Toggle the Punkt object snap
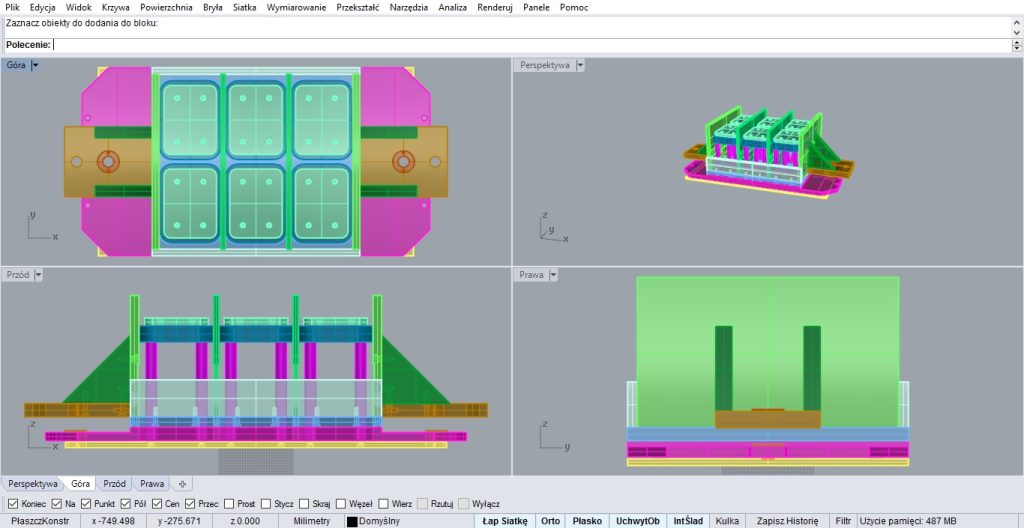 click(x=86, y=504)
